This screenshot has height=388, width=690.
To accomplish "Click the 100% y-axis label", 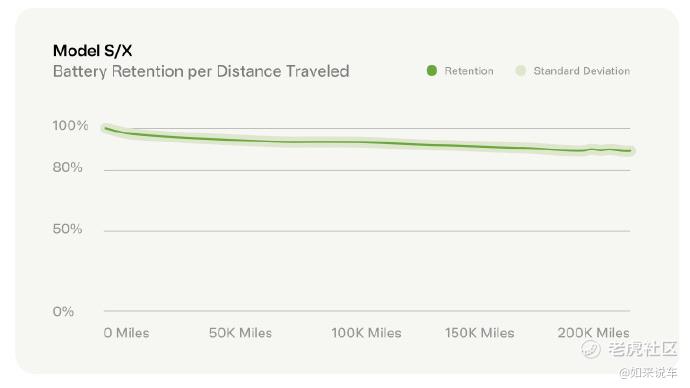I will pyautogui.click(x=70, y=125).
